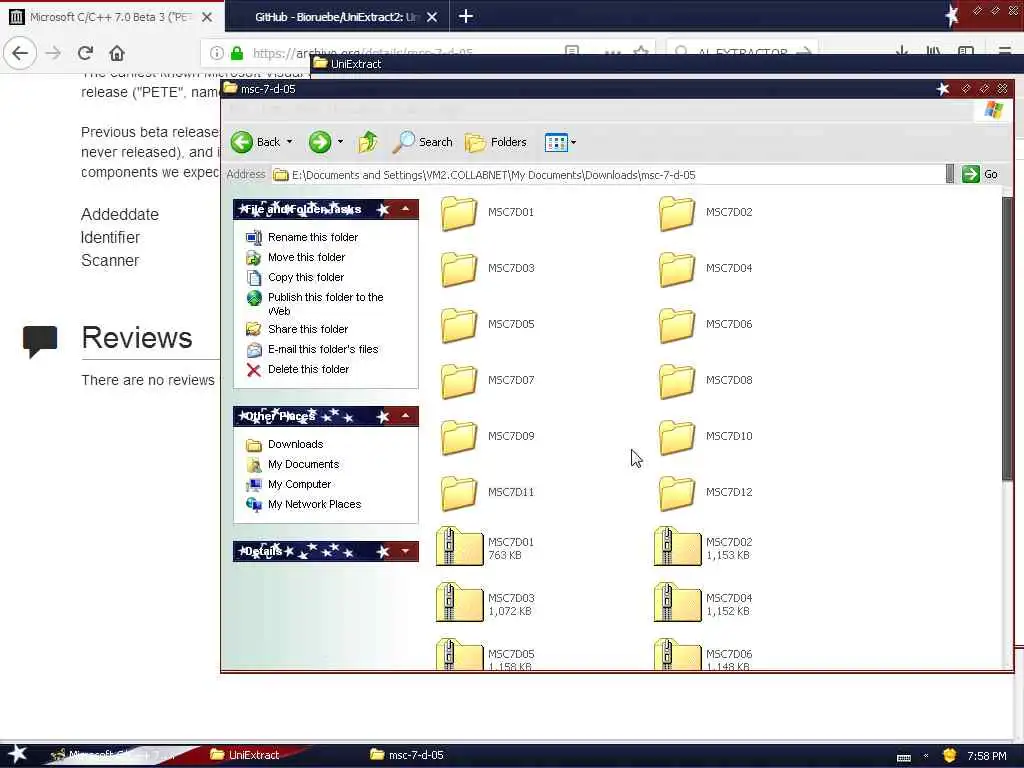
Task: Select the MSC7D05 zip archive
Action: point(460,655)
